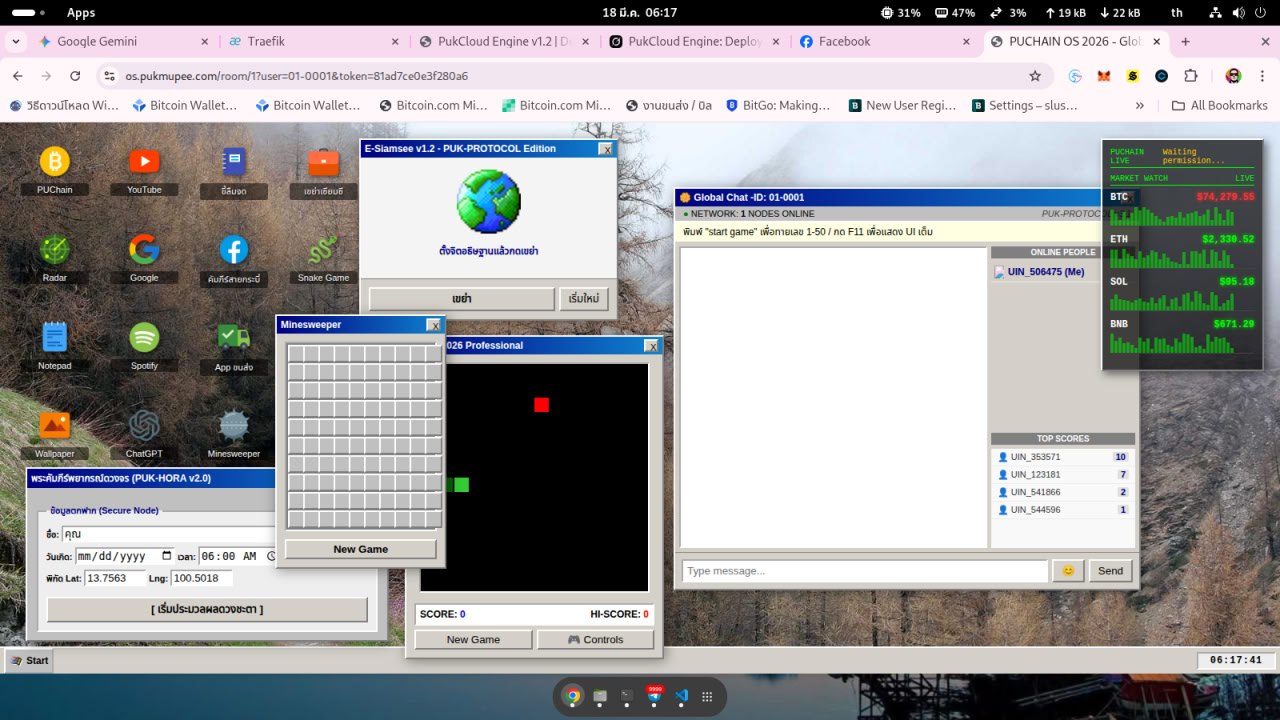The width and height of the screenshot is (1280, 720).
Task: Open the Notepad desktop icon
Action: [x=54, y=338]
